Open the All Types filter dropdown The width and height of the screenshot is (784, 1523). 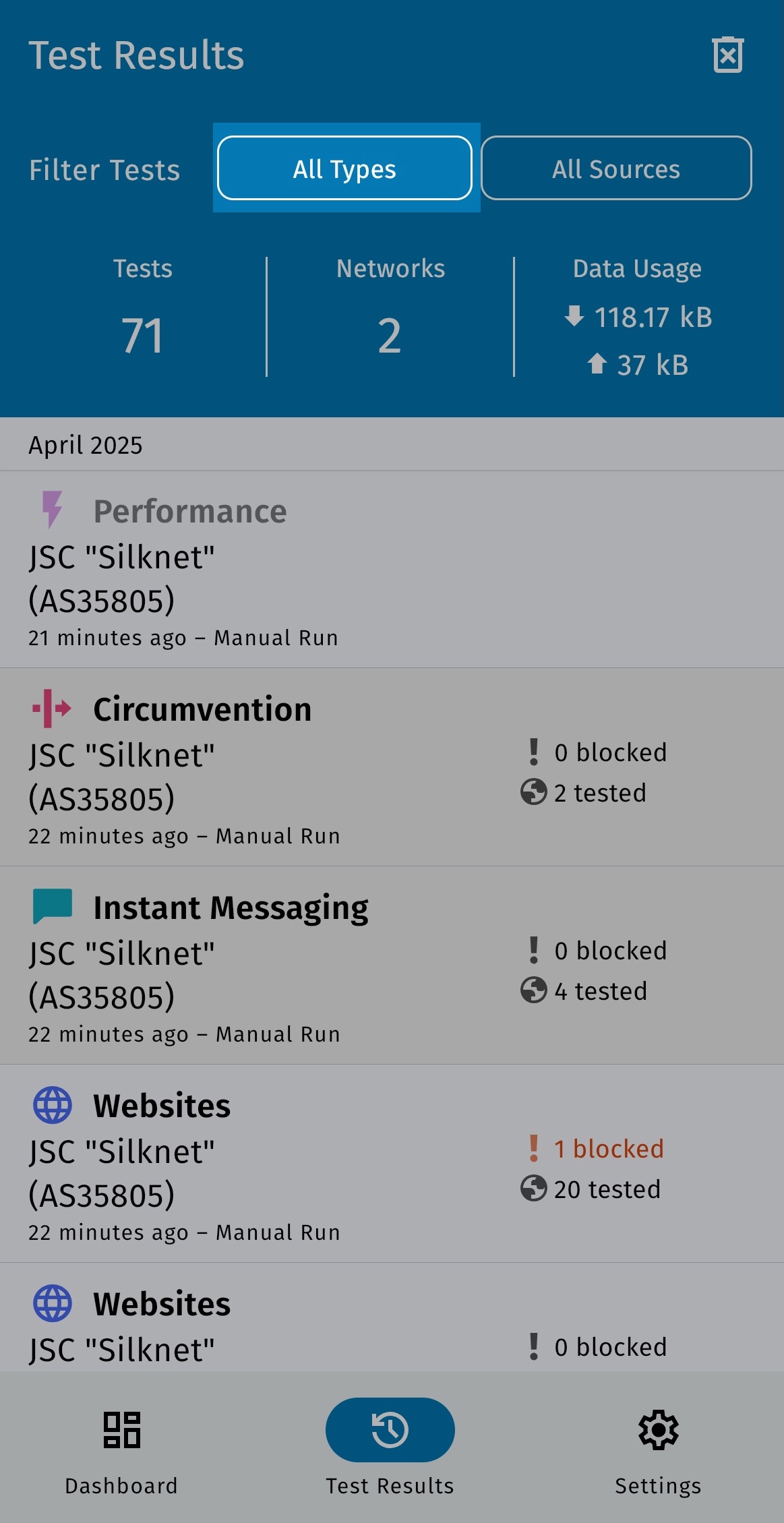tap(344, 169)
